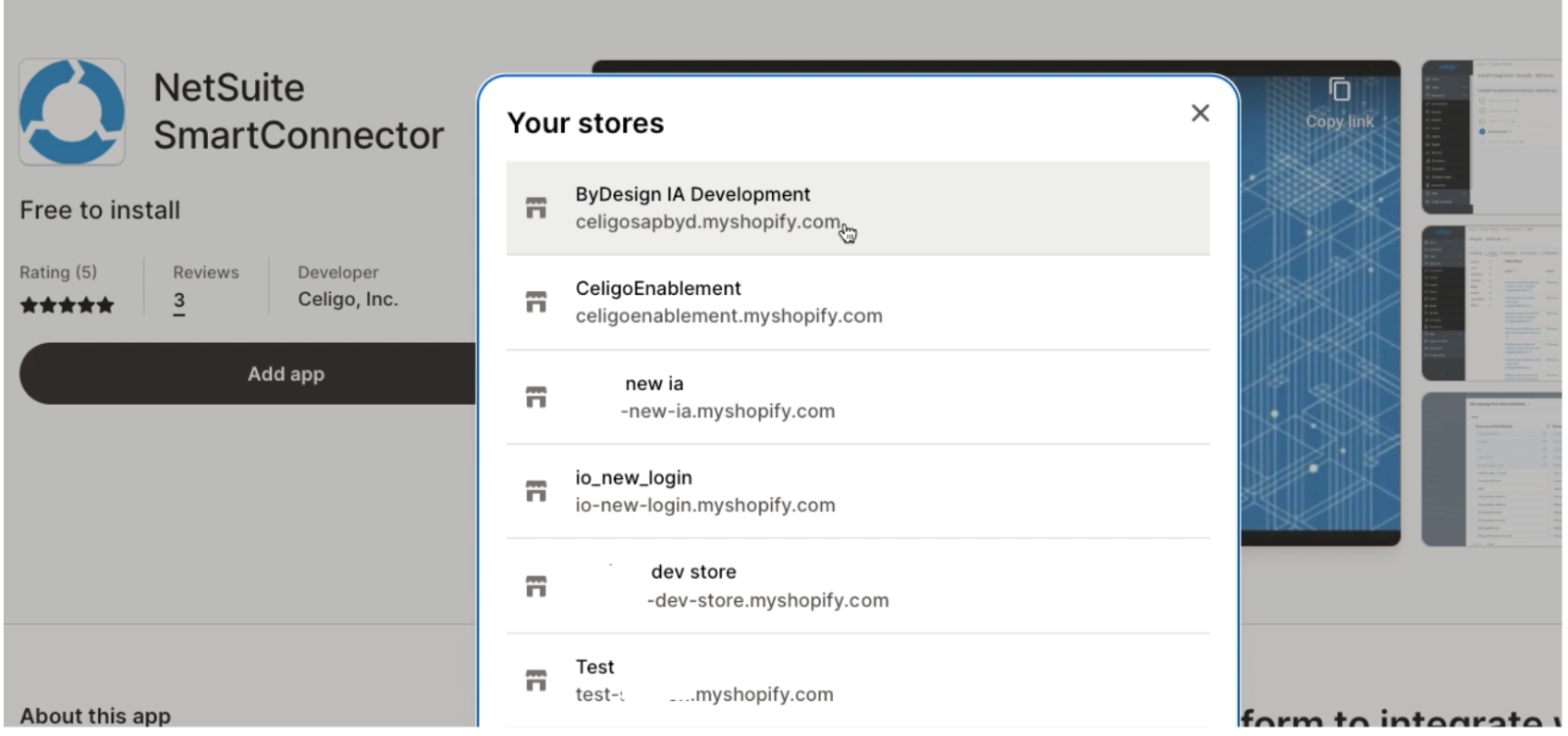Click -new-ia.myshopify.com URL
Screen dimensions: 1568x736
(728, 411)
